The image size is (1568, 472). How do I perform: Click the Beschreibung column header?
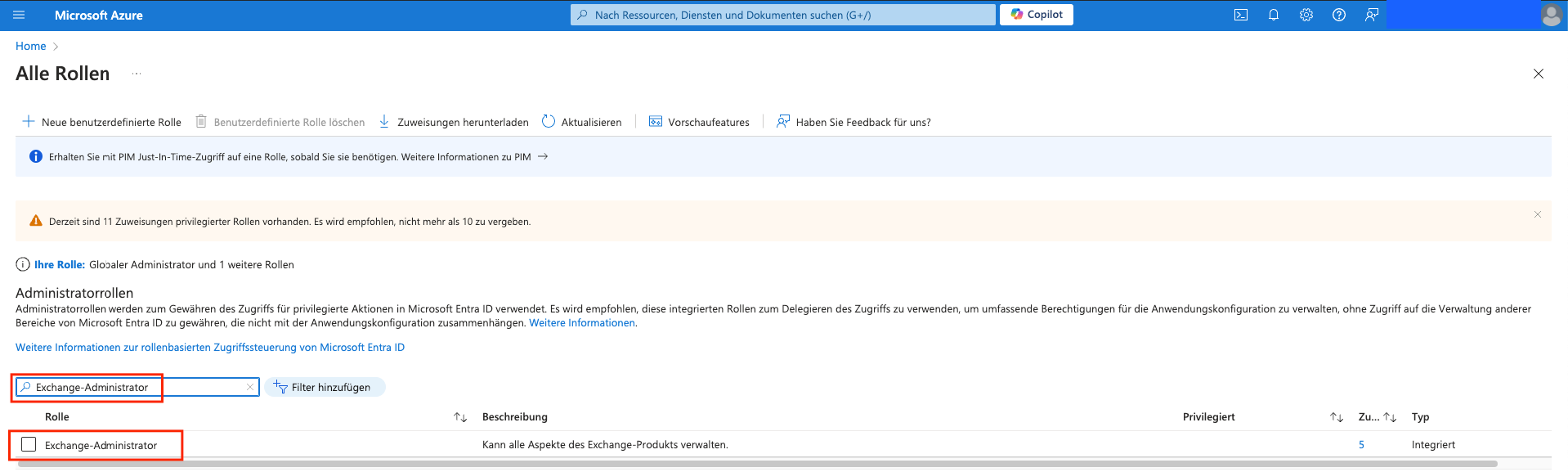click(515, 417)
